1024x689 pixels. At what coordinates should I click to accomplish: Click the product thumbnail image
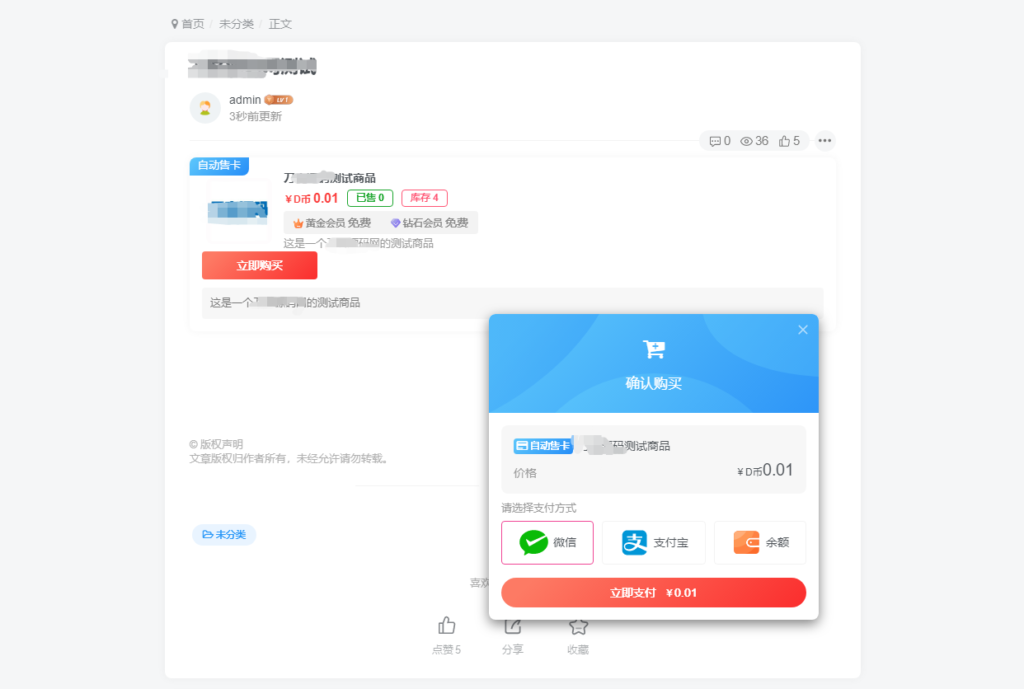coord(237,212)
